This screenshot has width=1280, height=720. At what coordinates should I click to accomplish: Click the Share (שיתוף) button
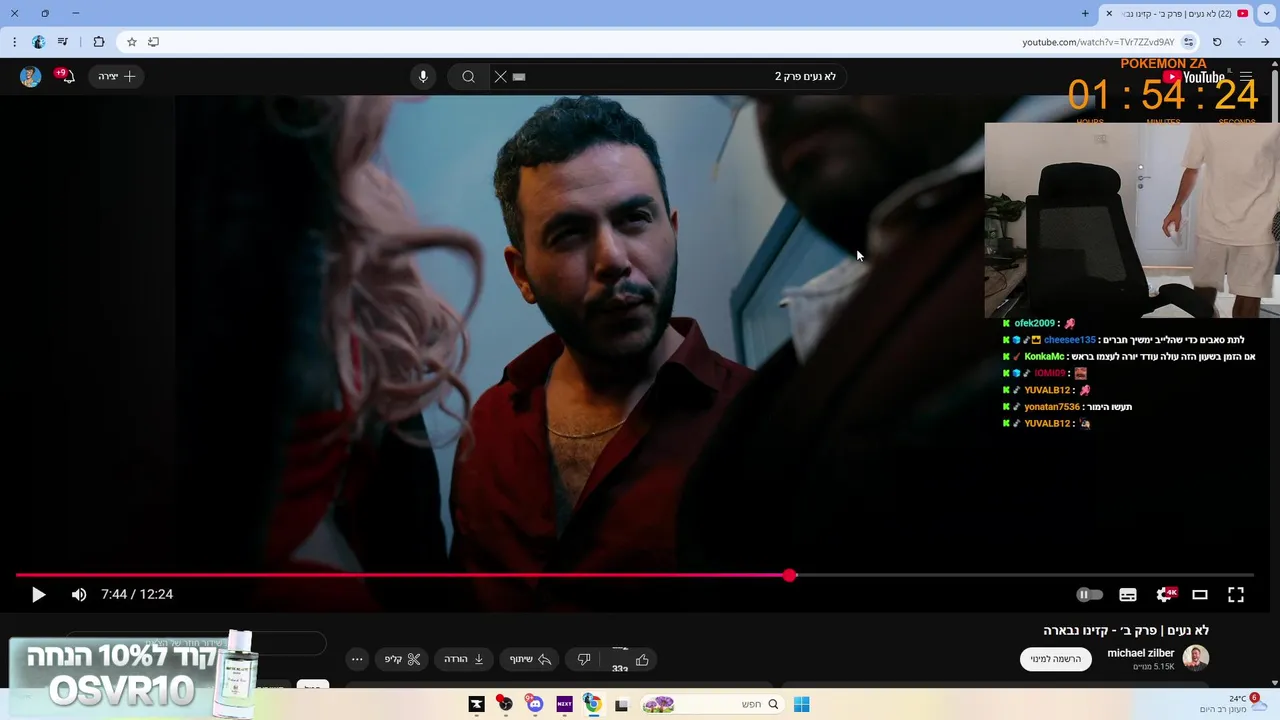[x=530, y=659]
